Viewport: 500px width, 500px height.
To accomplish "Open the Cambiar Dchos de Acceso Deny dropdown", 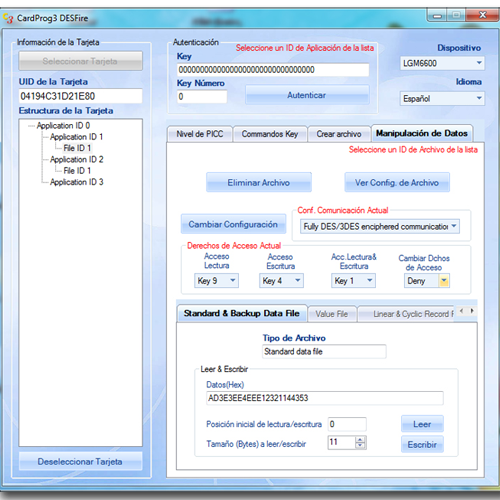I will tap(444, 281).
